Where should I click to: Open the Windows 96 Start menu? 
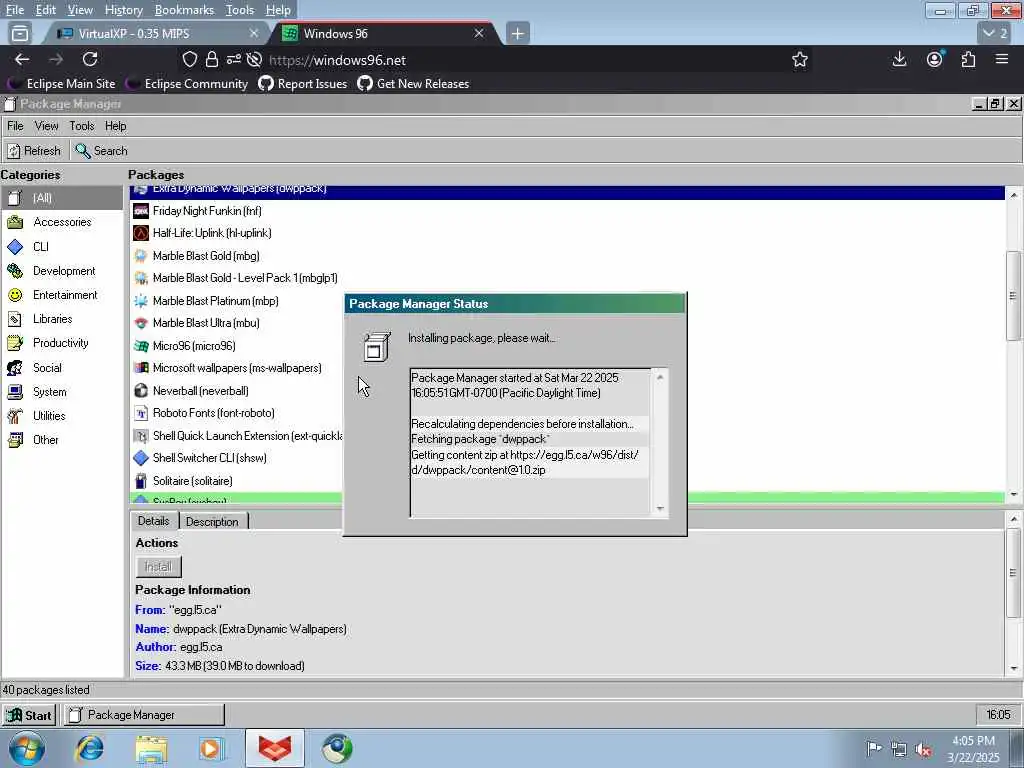click(29, 715)
